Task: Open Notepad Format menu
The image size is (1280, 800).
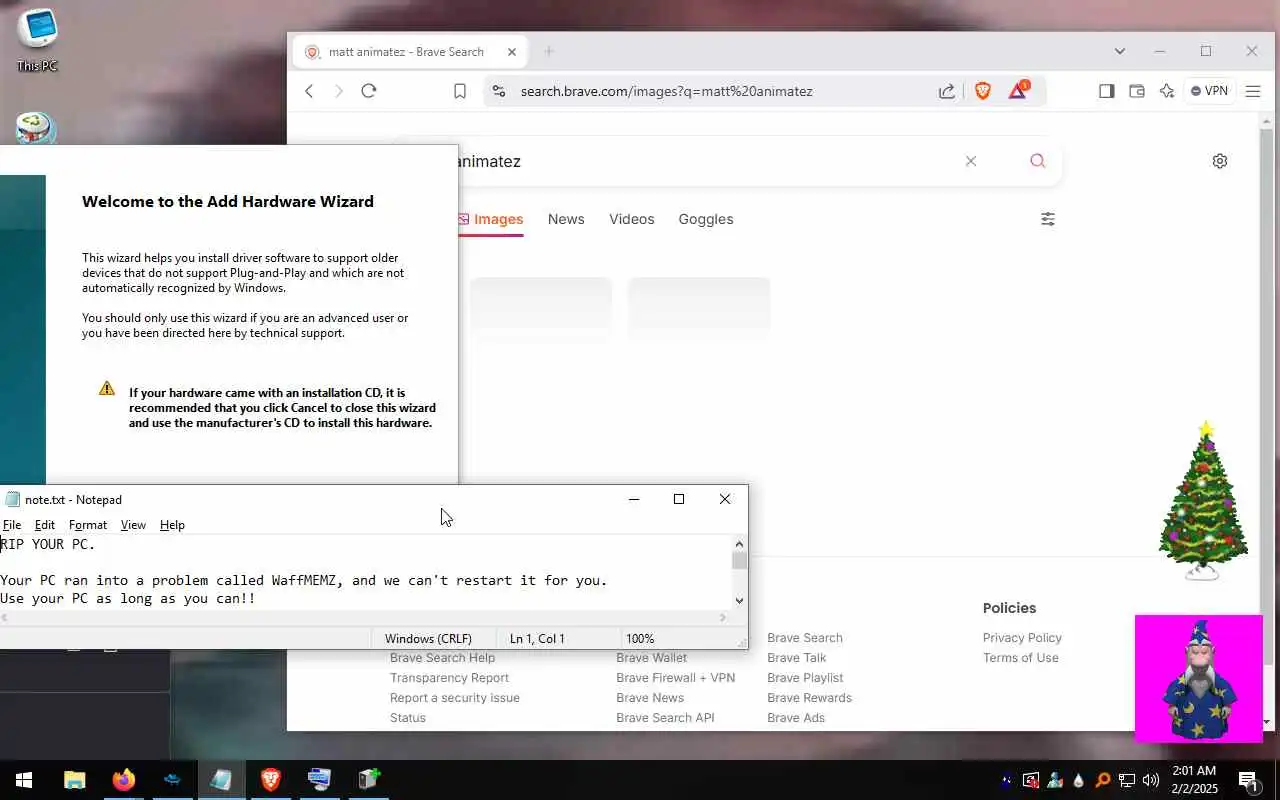Action: [x=88, y=525]
